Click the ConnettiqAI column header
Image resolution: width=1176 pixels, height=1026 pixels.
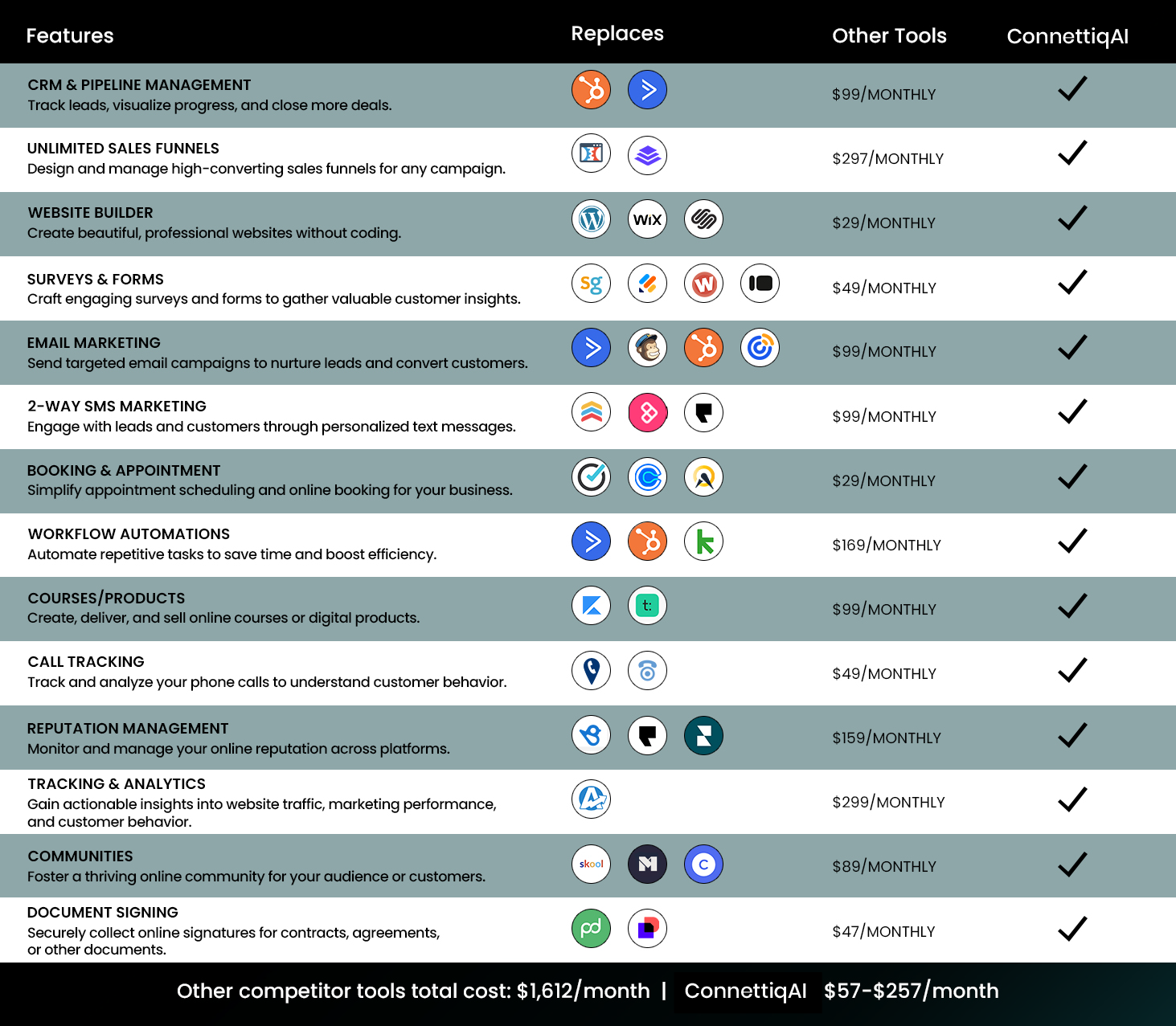pos(1067,36)
